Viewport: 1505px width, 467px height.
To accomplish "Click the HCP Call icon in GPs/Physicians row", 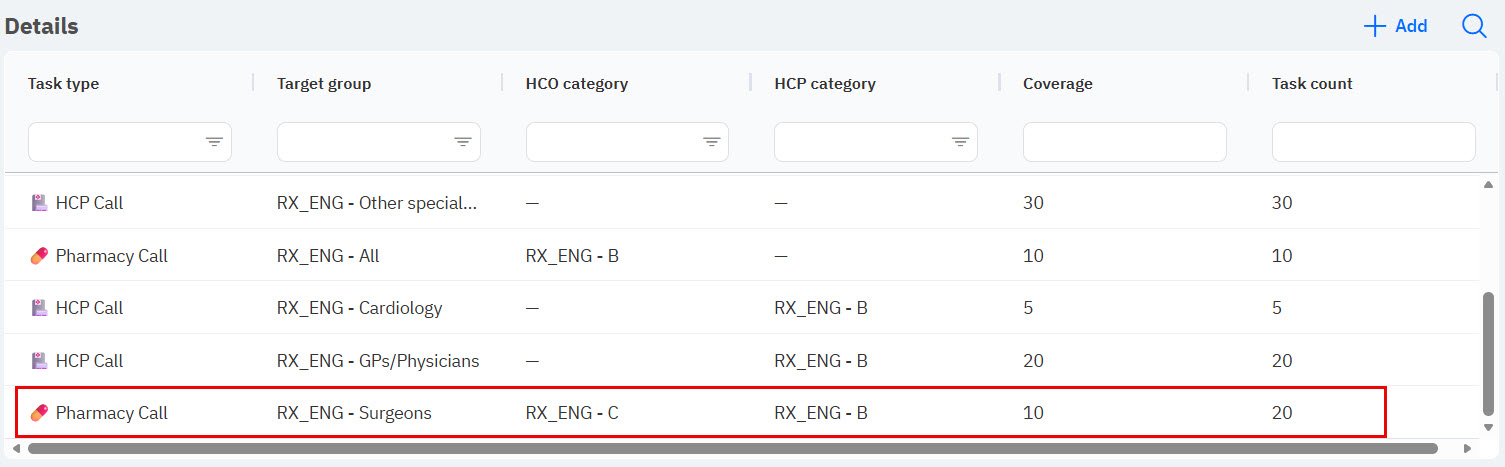I will (39, 361).
